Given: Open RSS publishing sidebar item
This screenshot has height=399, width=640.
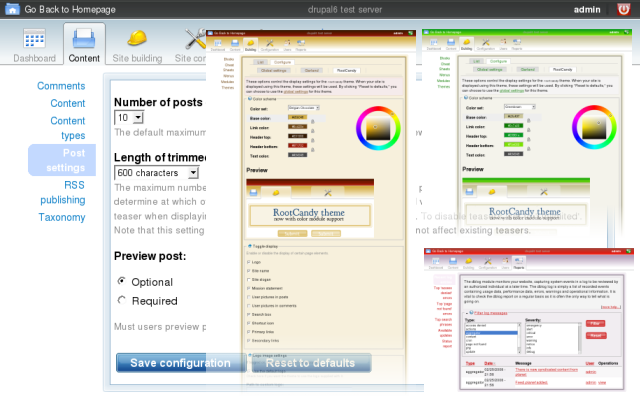Looking at the screenshot, I should [x=63, y=193].
